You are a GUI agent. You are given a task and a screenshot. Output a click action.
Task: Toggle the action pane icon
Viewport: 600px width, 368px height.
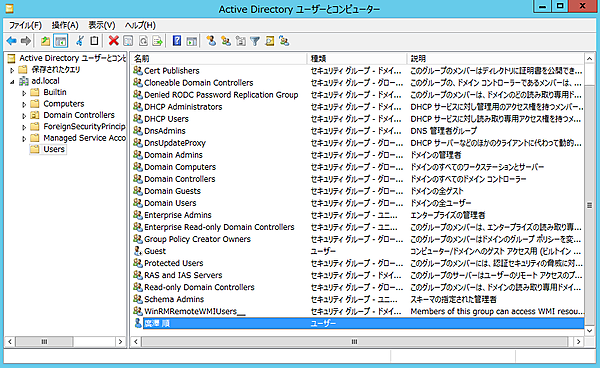pyautogui.click(x=192, y=41)
